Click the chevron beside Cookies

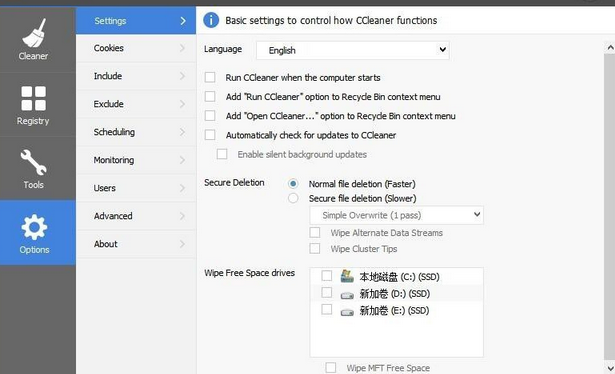tap(182, 48)
